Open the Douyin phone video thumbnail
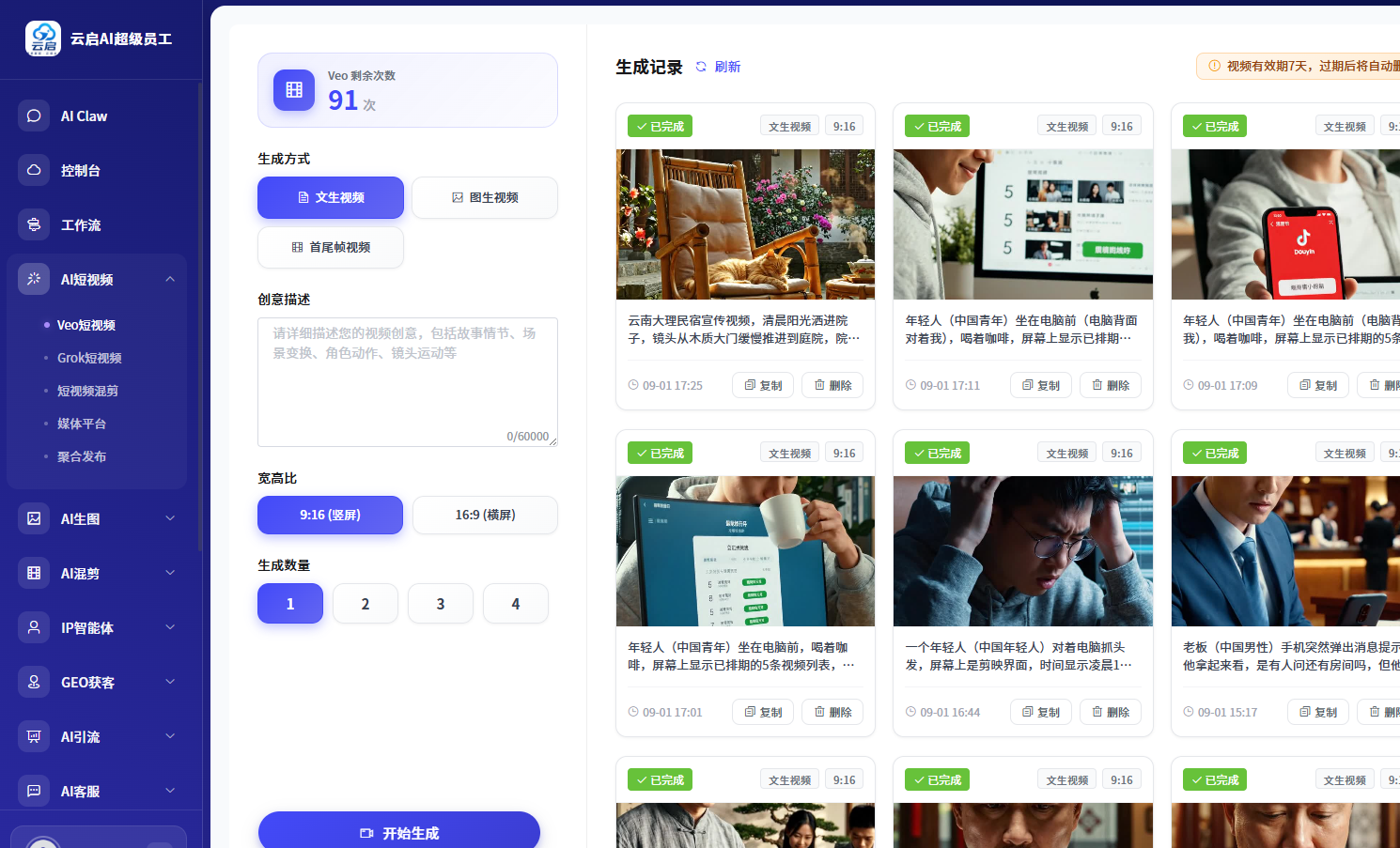 [1285, 224]
